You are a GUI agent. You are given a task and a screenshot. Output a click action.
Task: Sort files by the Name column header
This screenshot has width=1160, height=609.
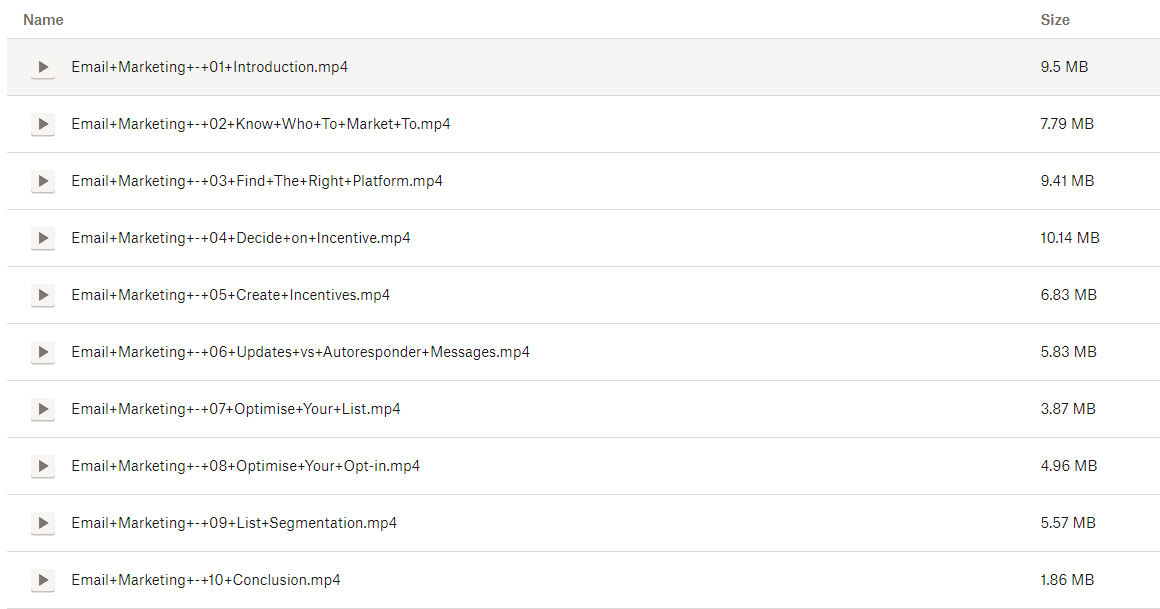[x=43, y=20]
